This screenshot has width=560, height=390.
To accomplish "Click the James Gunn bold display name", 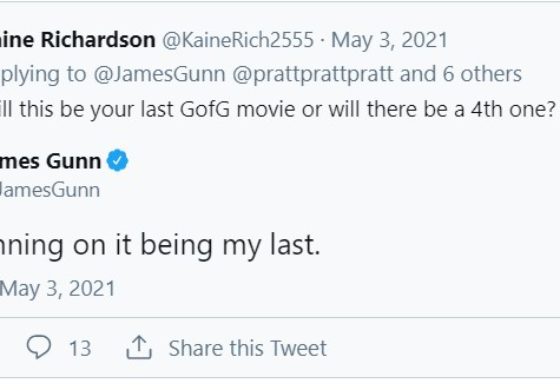I will pyautogui.click(x=50, y=161).
